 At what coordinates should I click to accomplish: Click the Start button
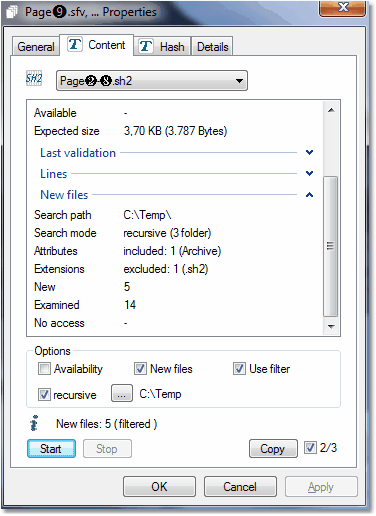(x=51, y=449)
